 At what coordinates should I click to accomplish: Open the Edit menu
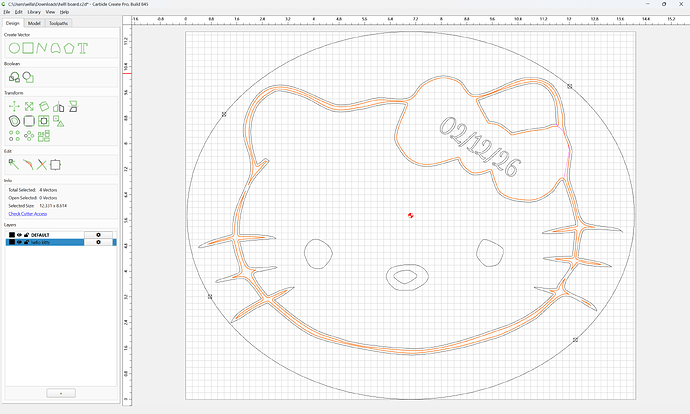click(18, 12)
